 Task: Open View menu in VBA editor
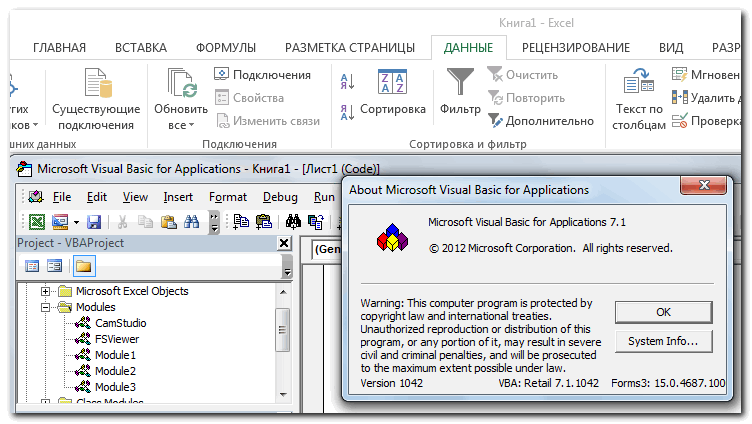tap(135, 197)
